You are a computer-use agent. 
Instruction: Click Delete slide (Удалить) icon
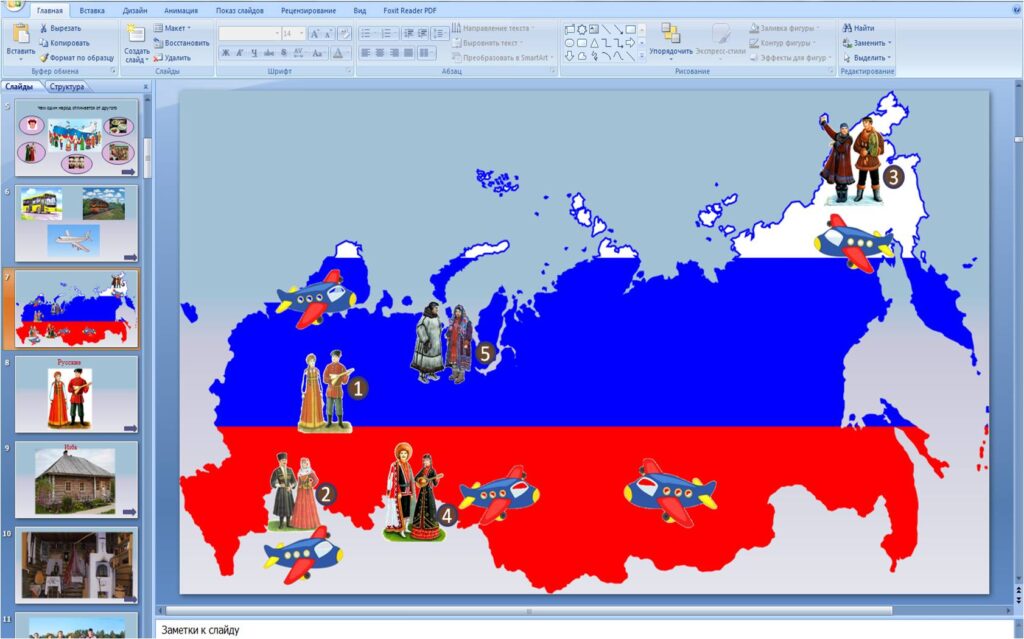click(158, 58)
